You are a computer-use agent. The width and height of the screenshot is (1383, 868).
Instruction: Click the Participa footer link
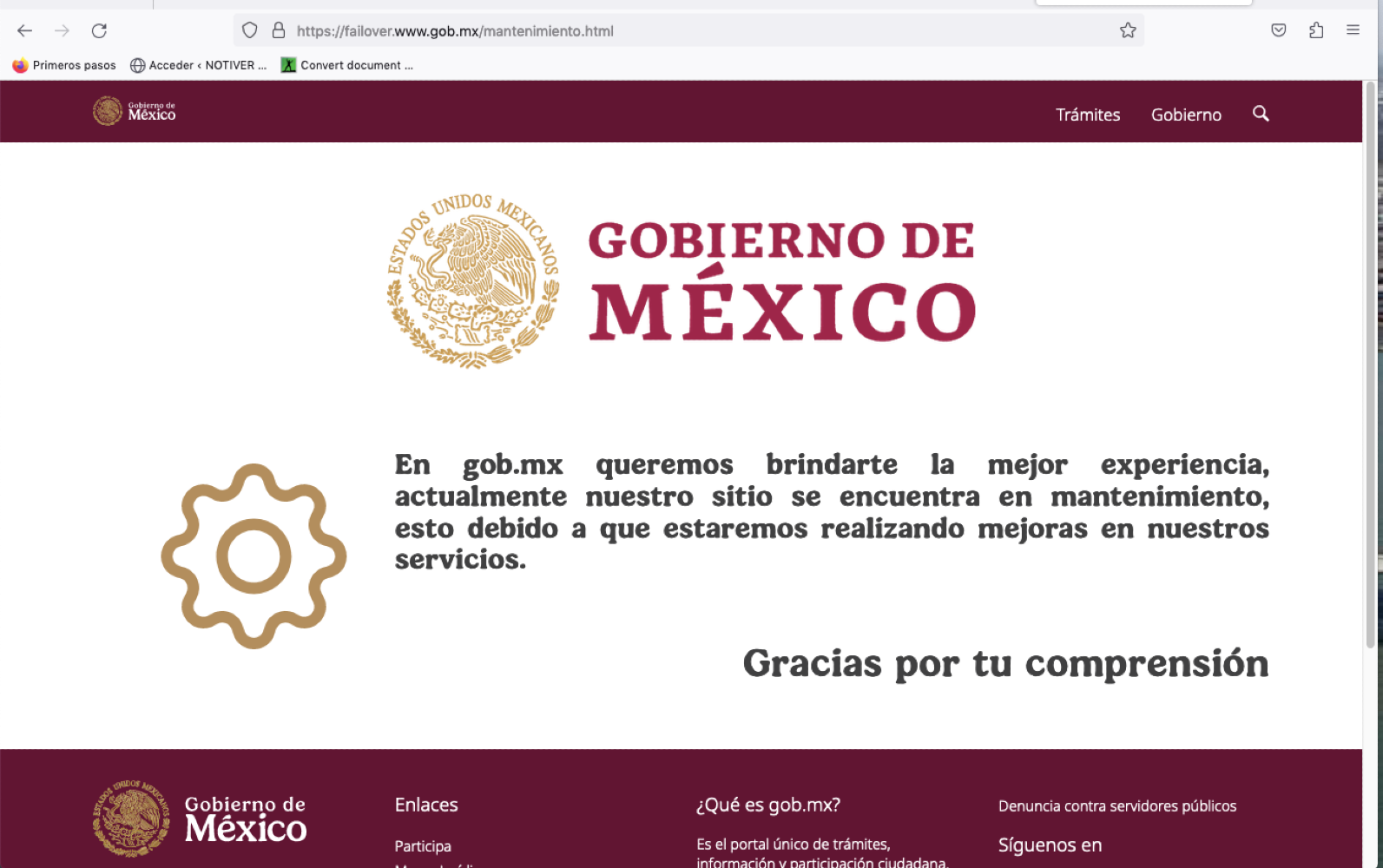(x=423, y=845)
